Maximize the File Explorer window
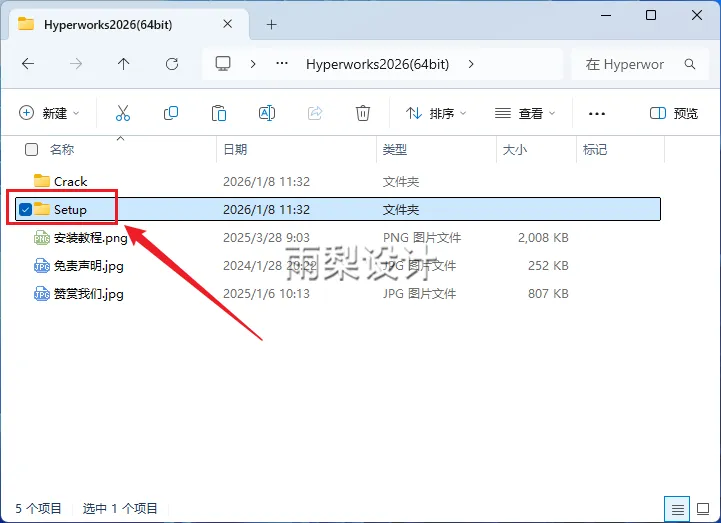The height and width of the screenshot is (523, 721). 651,15
